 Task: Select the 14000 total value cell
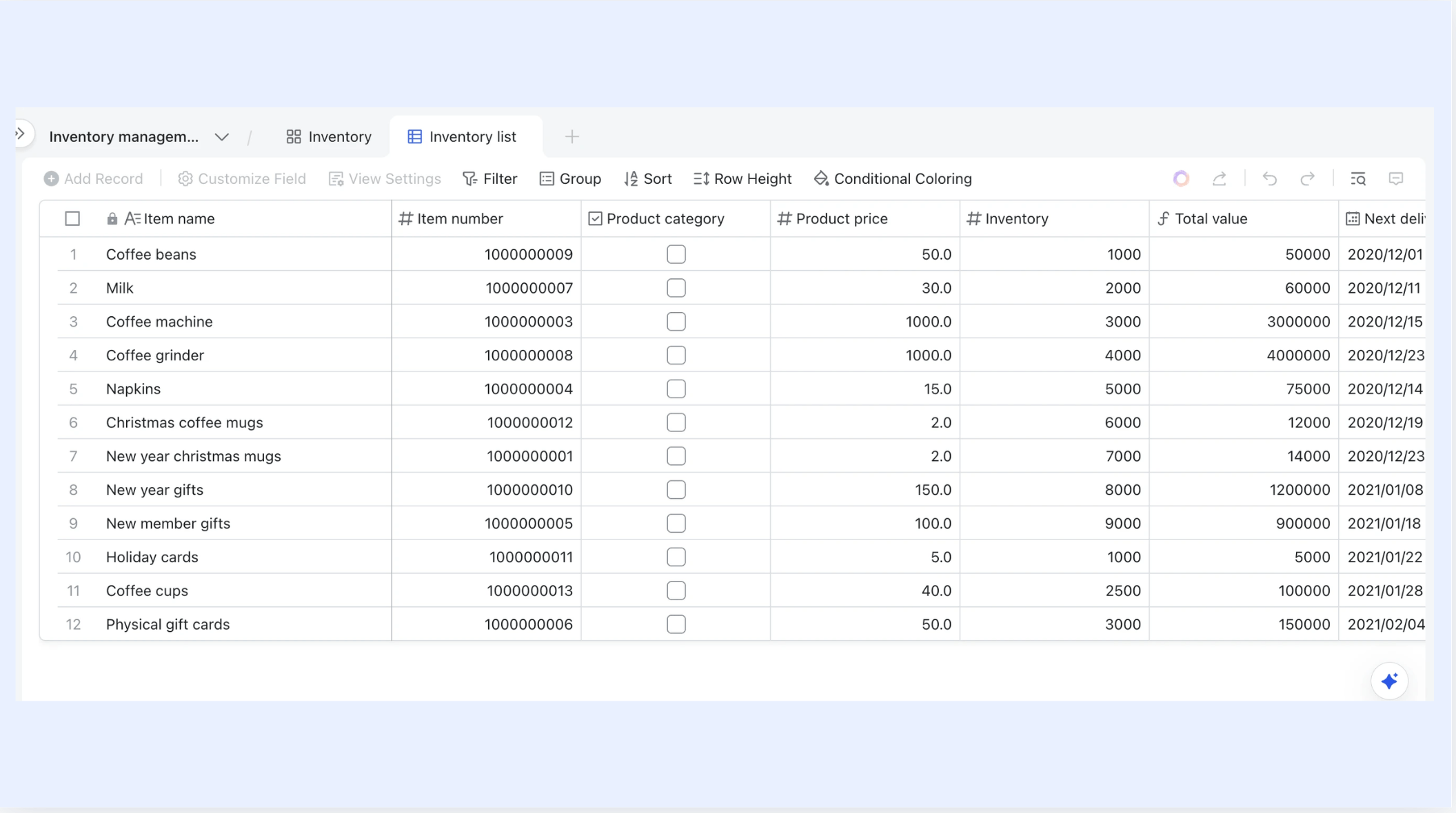click(x=1244, y=457)
